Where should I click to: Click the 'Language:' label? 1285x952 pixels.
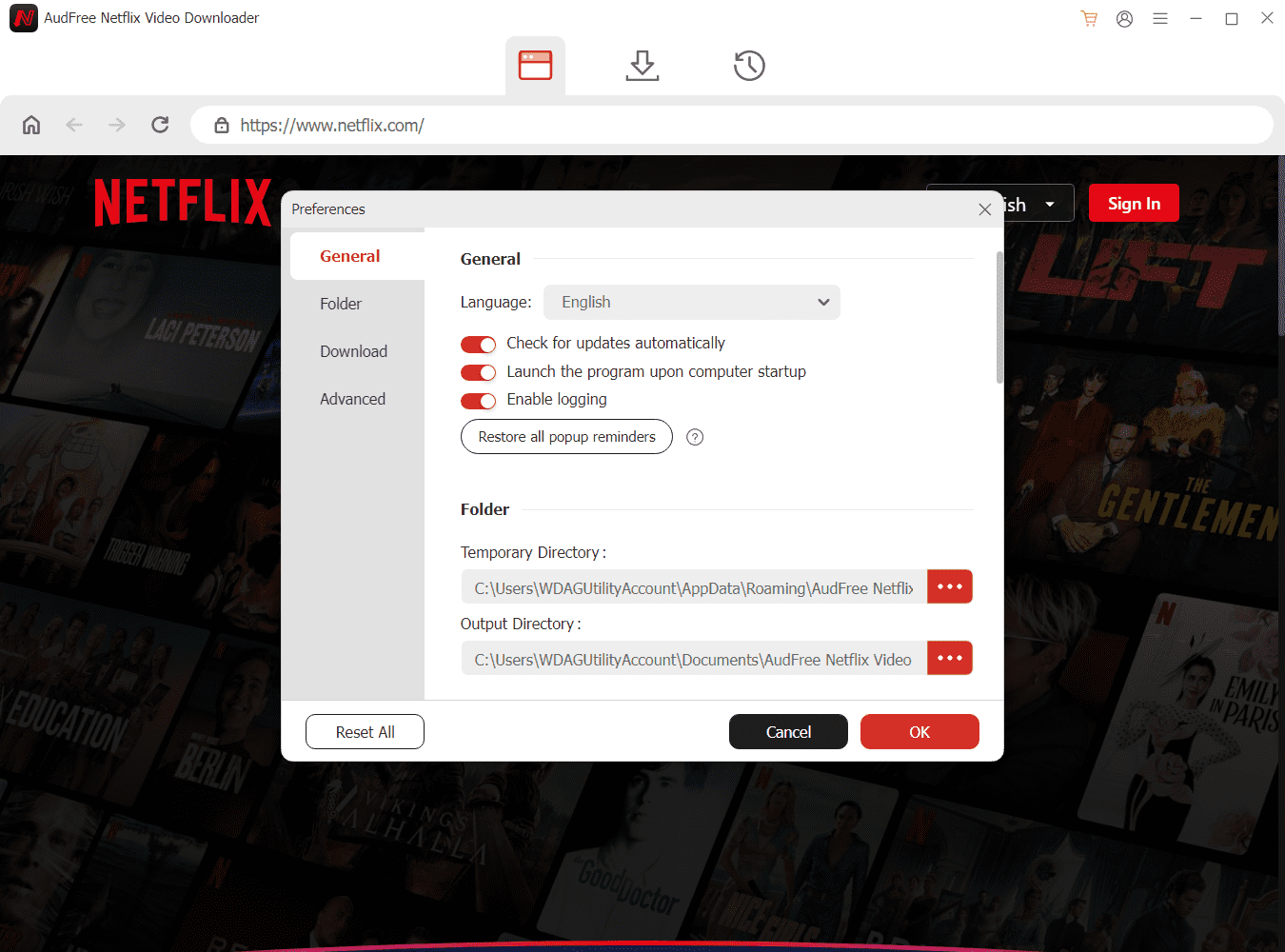tap(496, 303)
